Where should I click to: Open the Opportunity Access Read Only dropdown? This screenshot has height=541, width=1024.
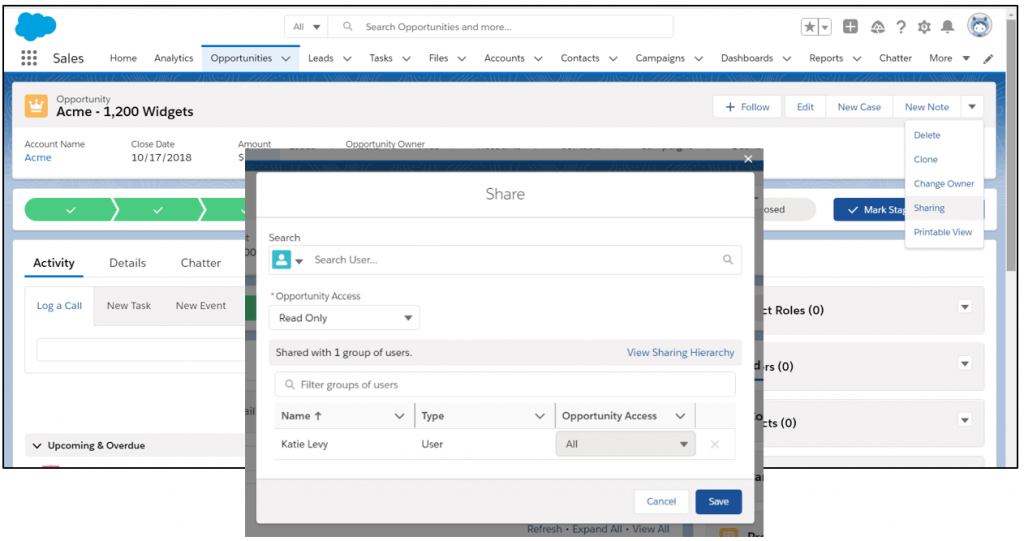344,318
